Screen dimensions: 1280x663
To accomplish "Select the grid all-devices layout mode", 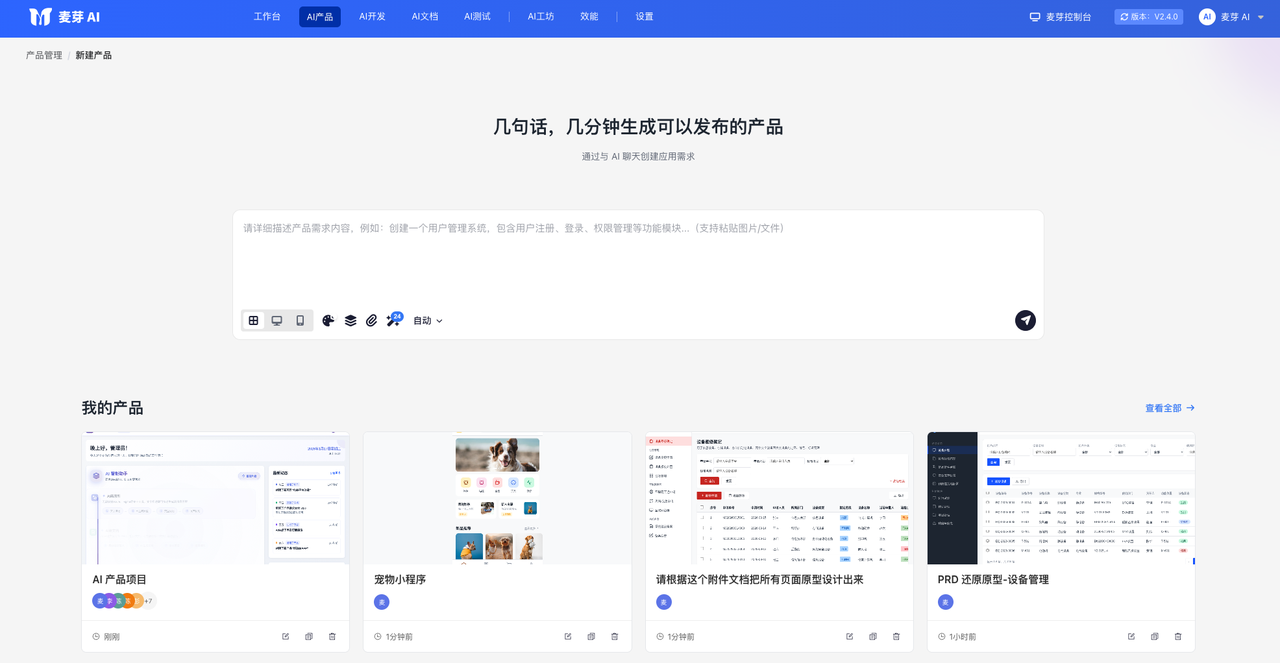I will pyautogui.click(x=254, y=320).
